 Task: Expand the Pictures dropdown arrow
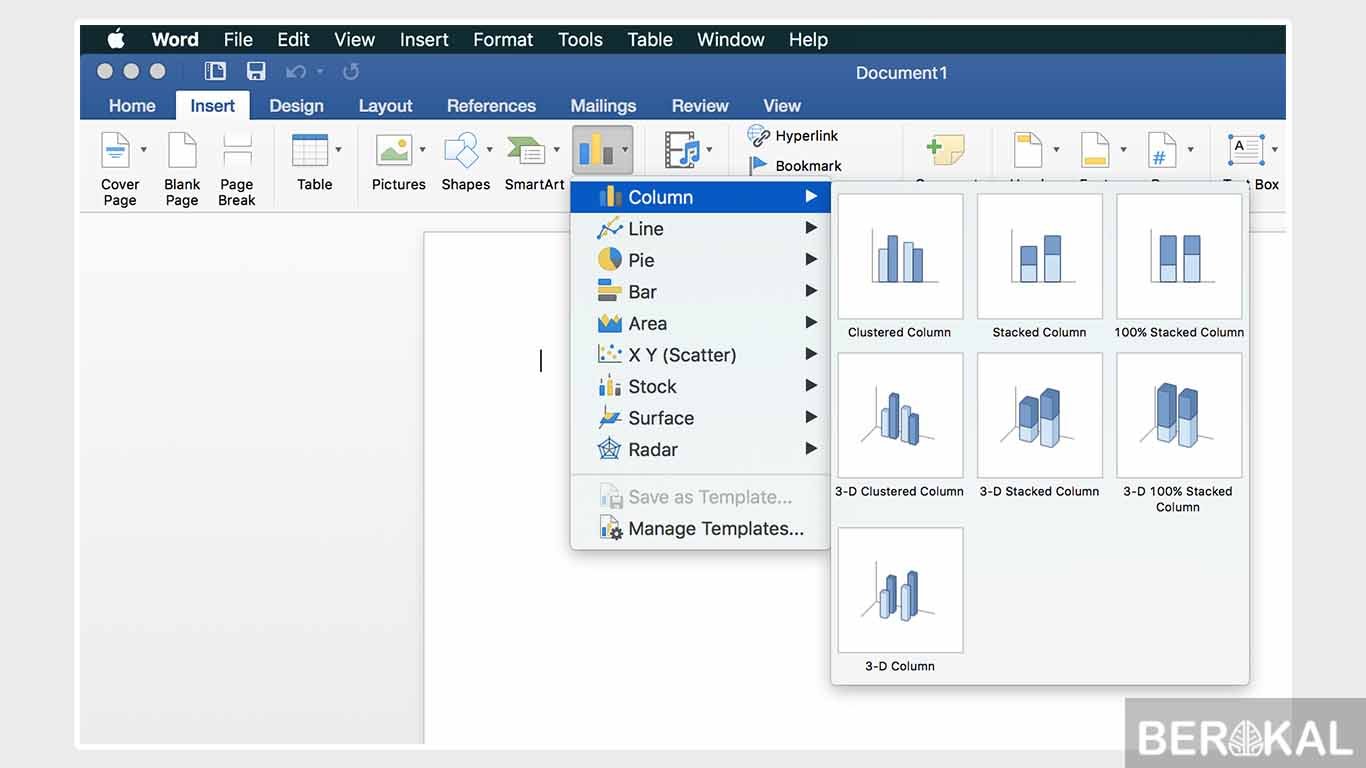pyautogui.click(x=422, y=150)
